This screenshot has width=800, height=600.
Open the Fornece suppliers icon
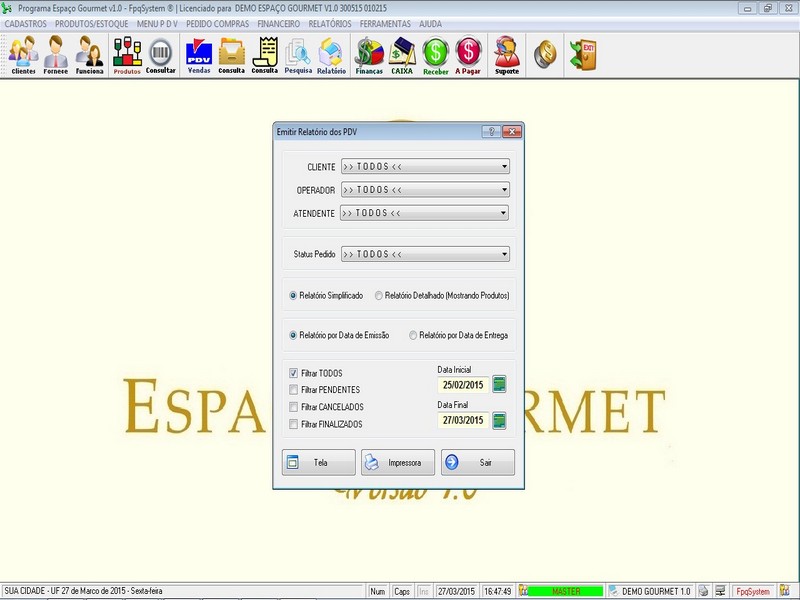point(56,55)
